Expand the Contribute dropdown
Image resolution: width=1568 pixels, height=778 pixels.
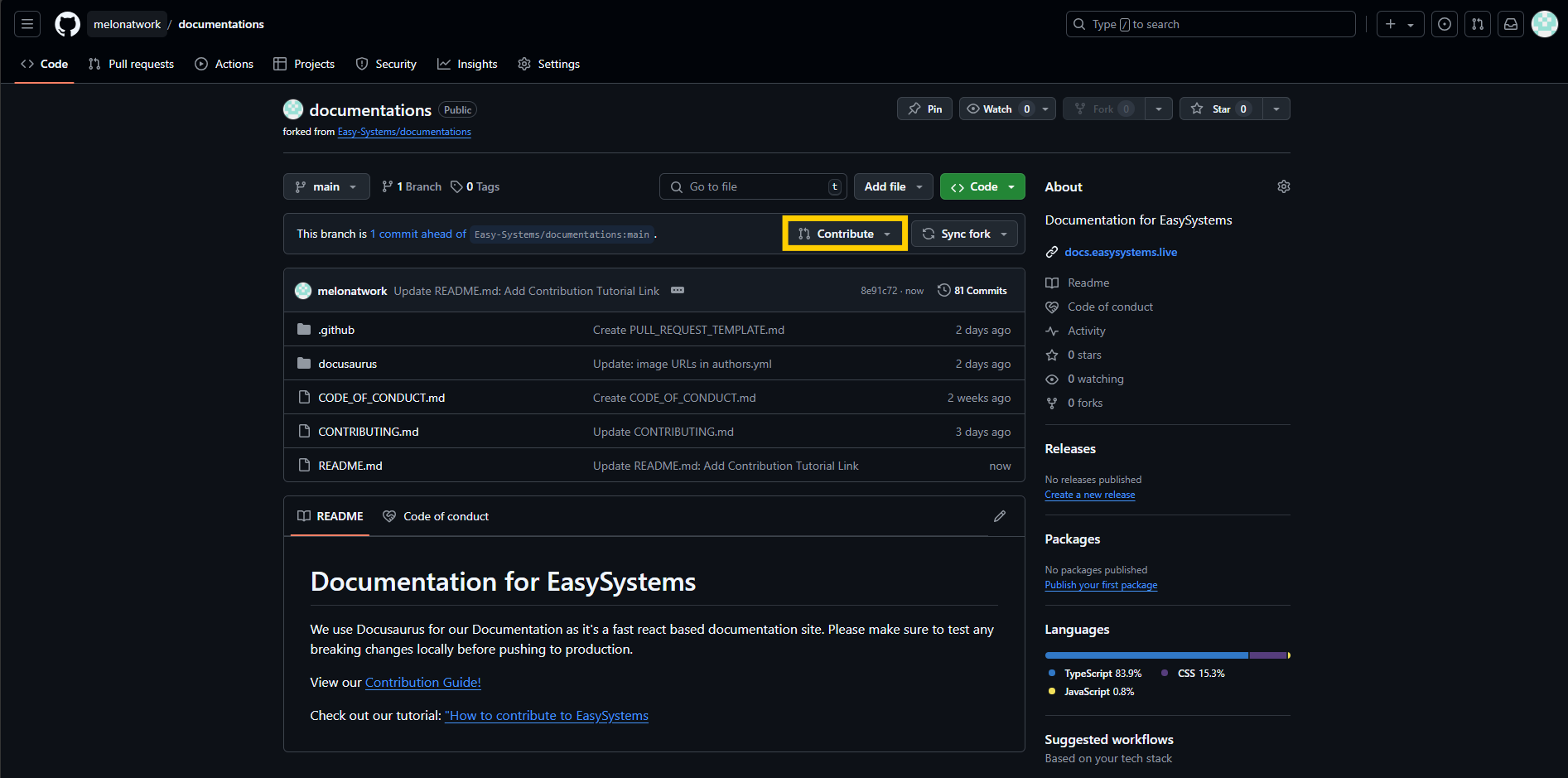[844, 234]
